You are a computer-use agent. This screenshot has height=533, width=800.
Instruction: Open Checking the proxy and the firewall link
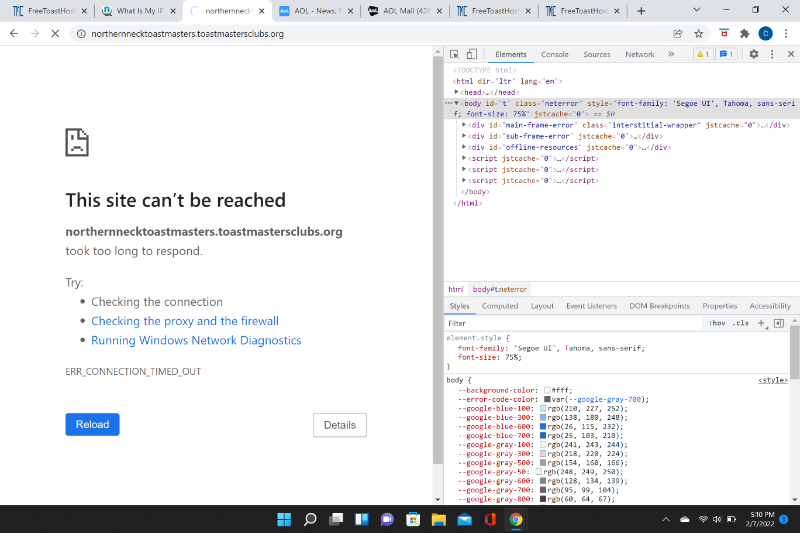(185, 321)
